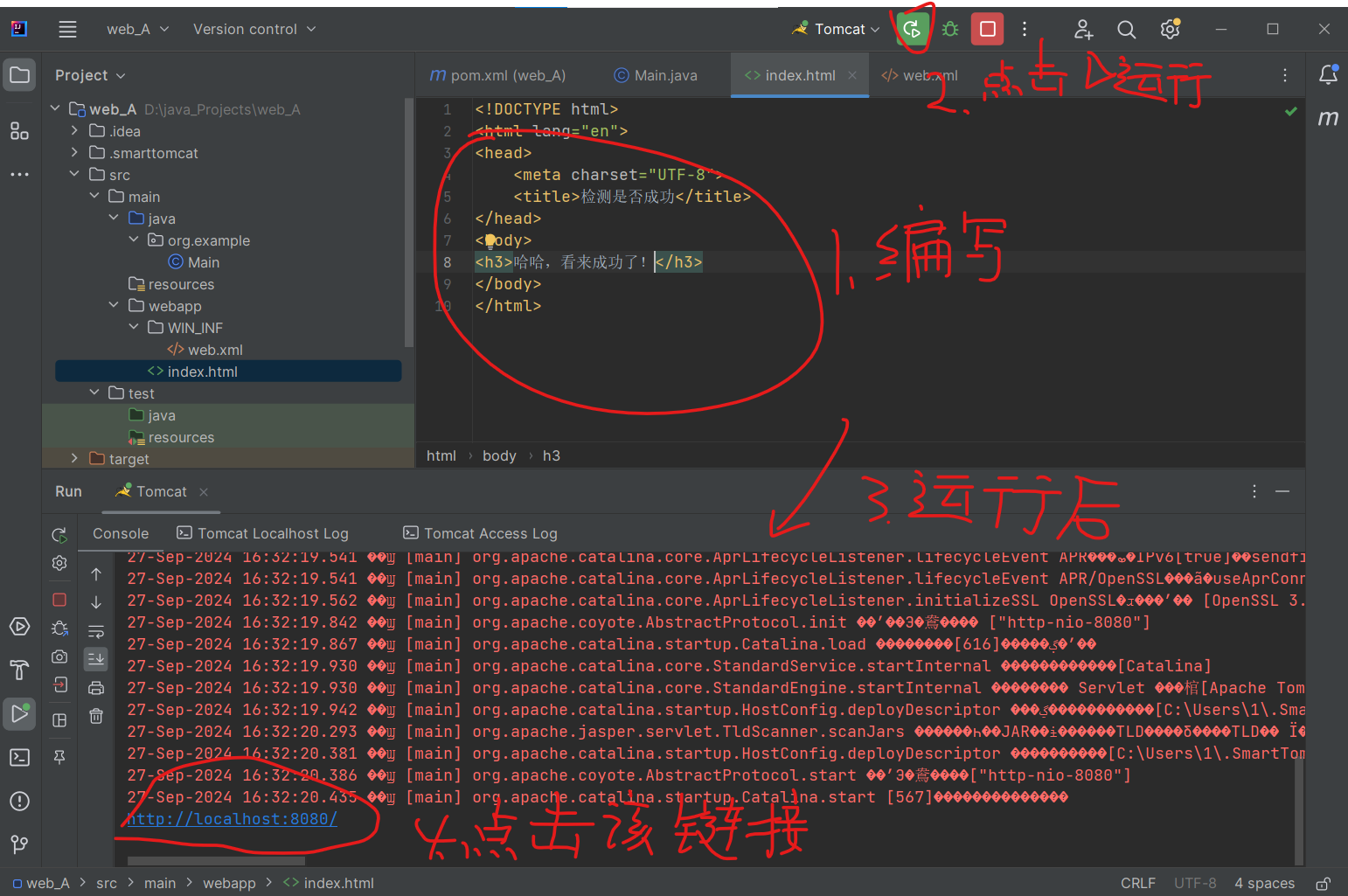1348x896 pixels.
Task: Expand the .smarttomcat folder
Action: [x=74, y=152]
